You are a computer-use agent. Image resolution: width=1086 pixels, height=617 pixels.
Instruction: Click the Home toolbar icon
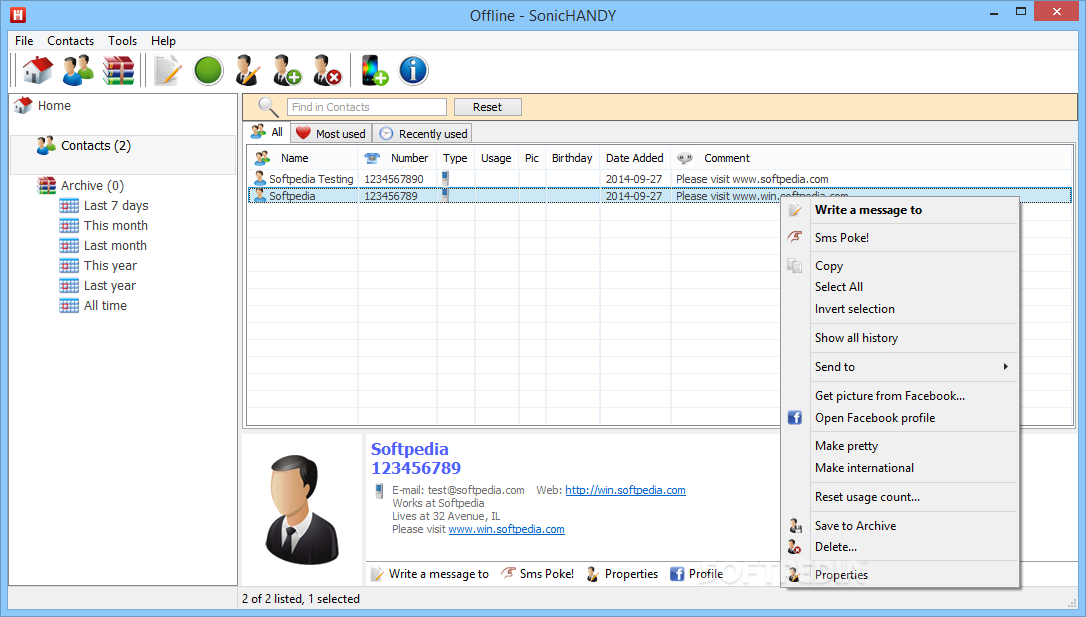point(38,70)
